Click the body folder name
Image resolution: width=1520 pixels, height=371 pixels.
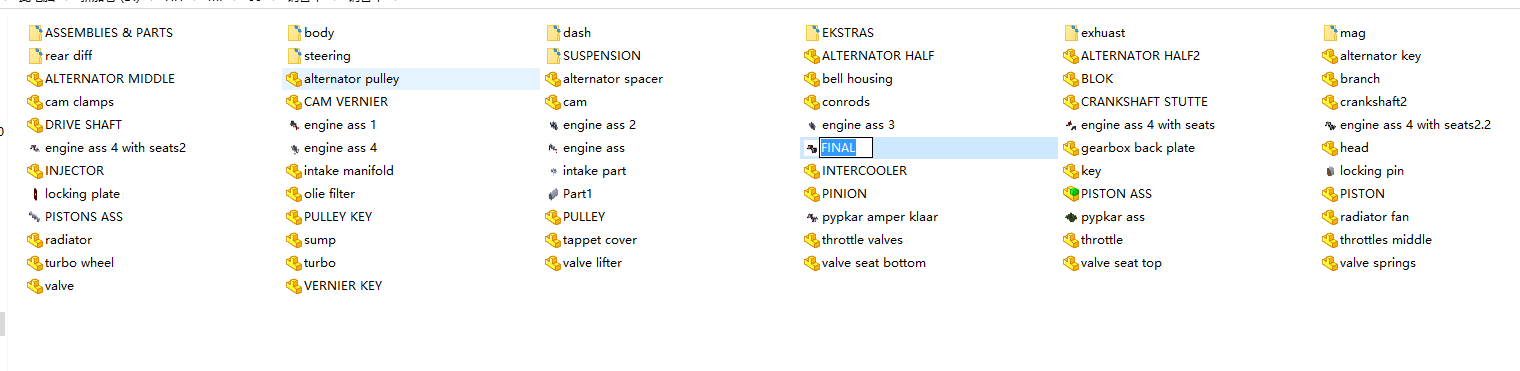319,33
